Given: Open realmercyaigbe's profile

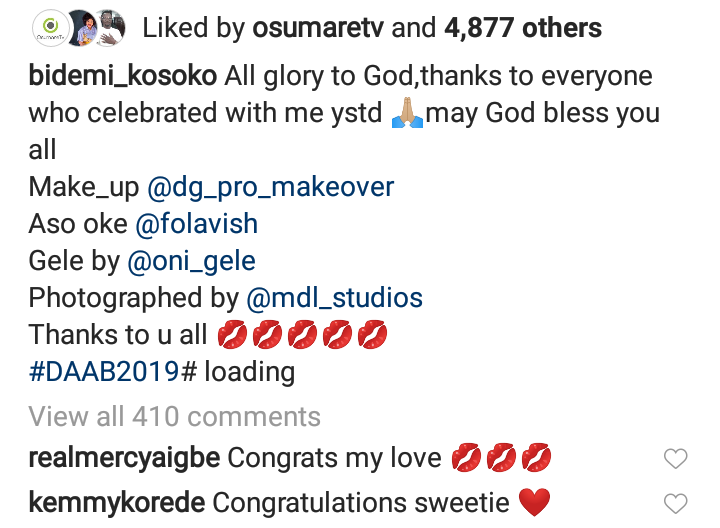Looking at the screenshot, I should tap(125, 458).
